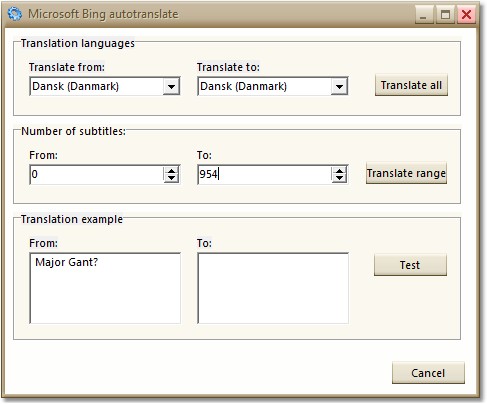Decrease the subtitle From number
This screenshot has width=487, height=405.
pyautogui.click(x=171, y=178)
